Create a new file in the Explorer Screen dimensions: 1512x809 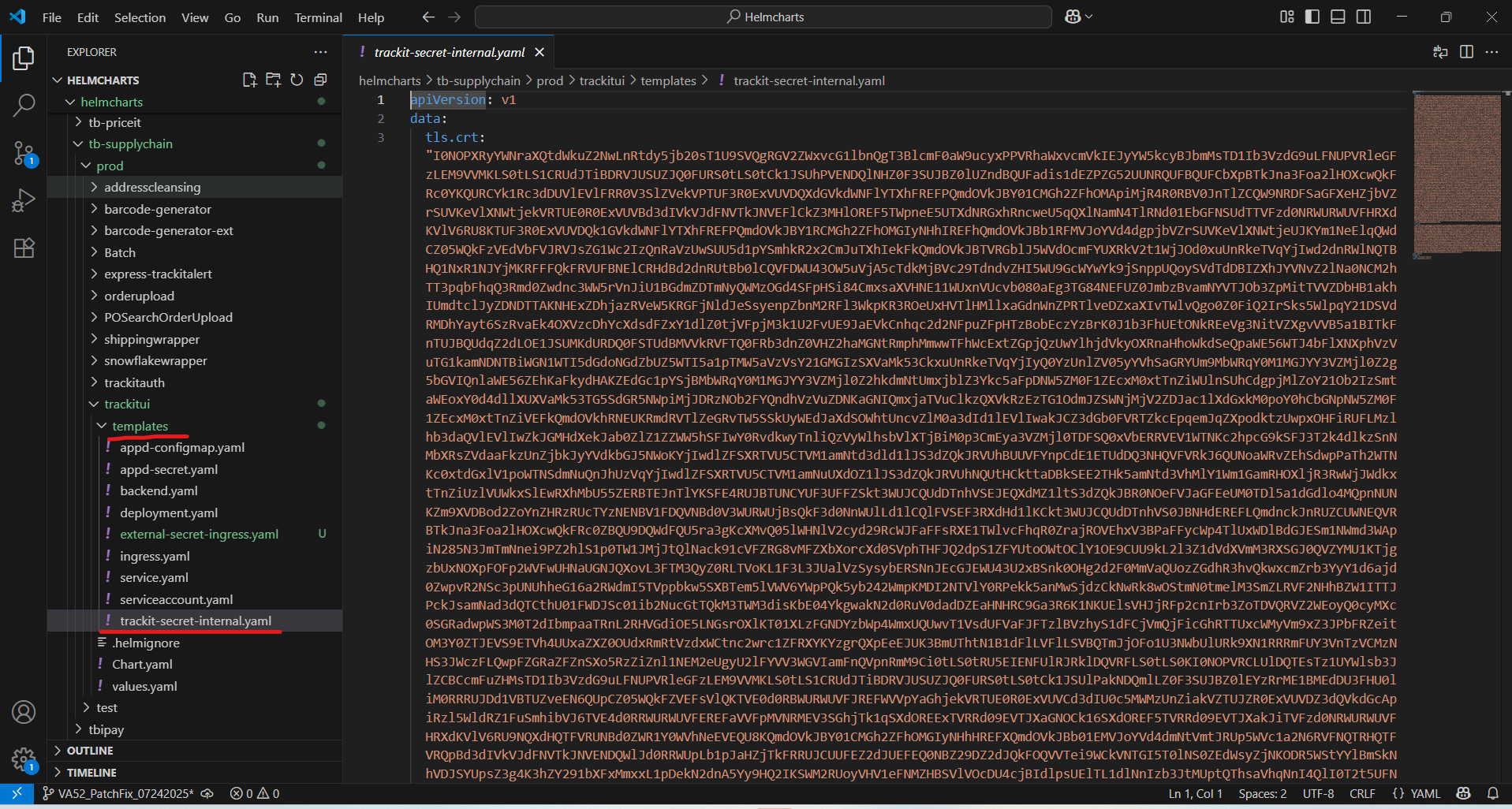(x=249, y=80)
